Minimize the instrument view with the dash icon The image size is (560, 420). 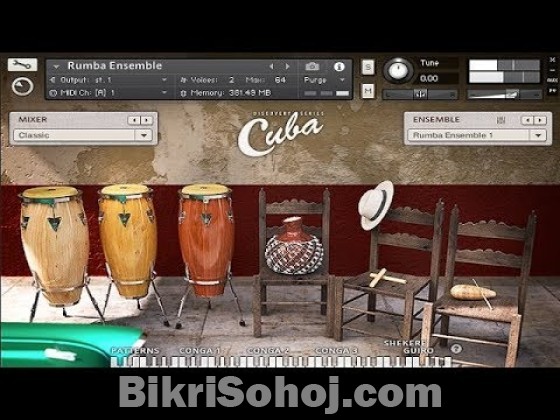[552, 70]
